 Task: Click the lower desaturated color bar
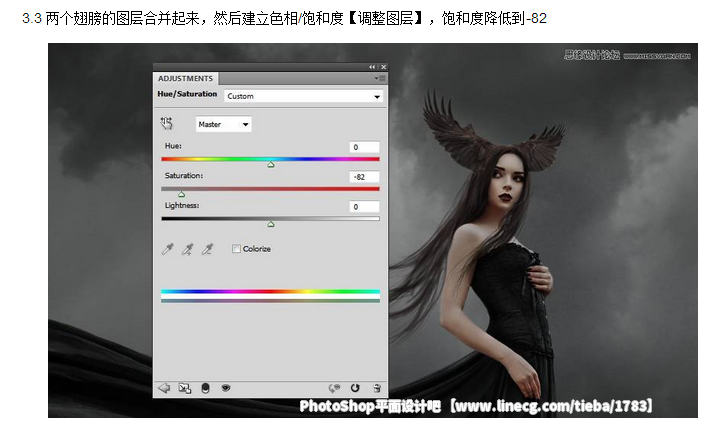[x=270, y=300]
